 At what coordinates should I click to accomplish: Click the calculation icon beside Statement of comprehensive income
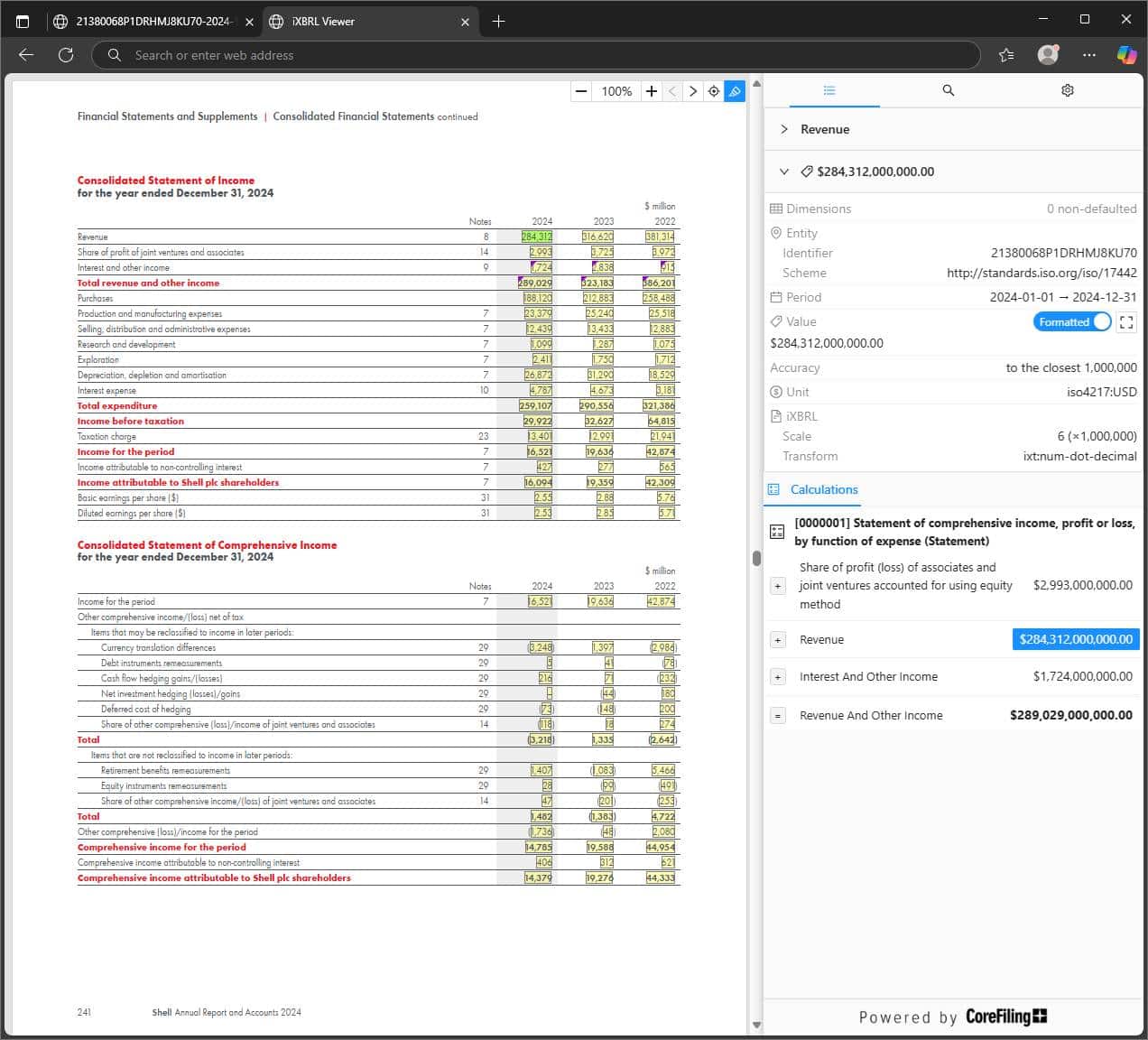coord(777,532)
